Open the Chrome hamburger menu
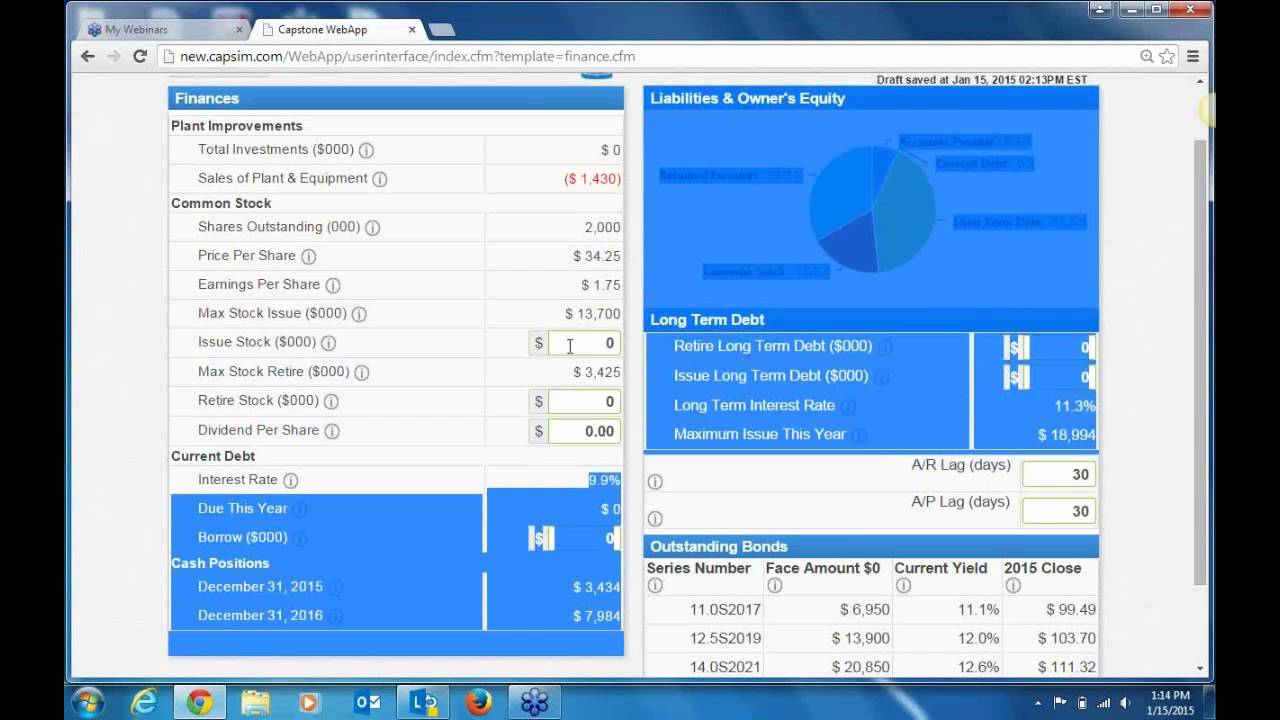Viewport: 1280px width, 720px height. (x=1193, y=57)
